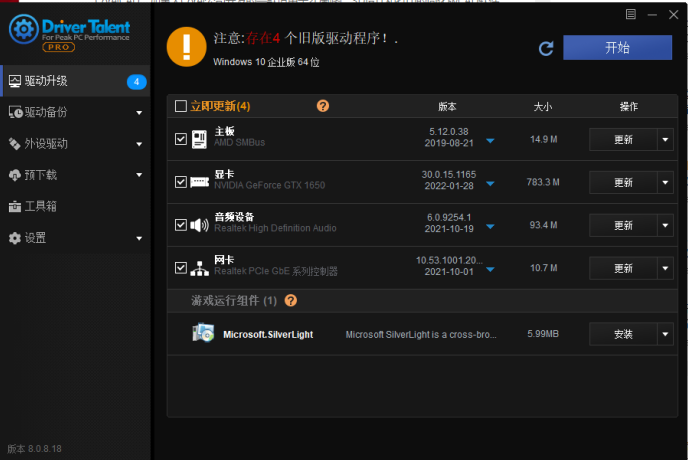
Task: Click the Driver Talent gear logo
Action: point(24,29)
